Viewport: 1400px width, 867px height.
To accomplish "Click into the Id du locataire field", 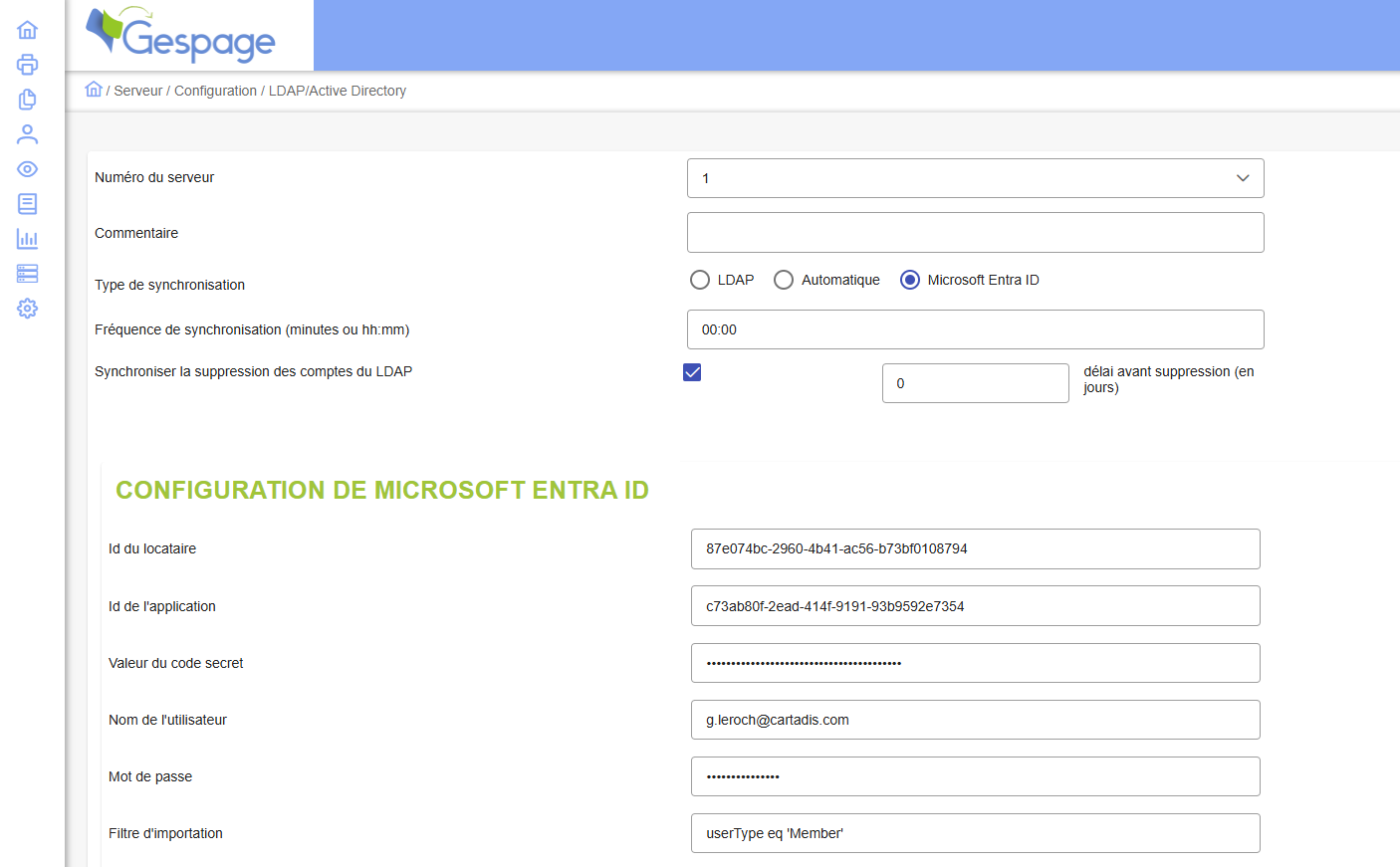I will 976,548.
